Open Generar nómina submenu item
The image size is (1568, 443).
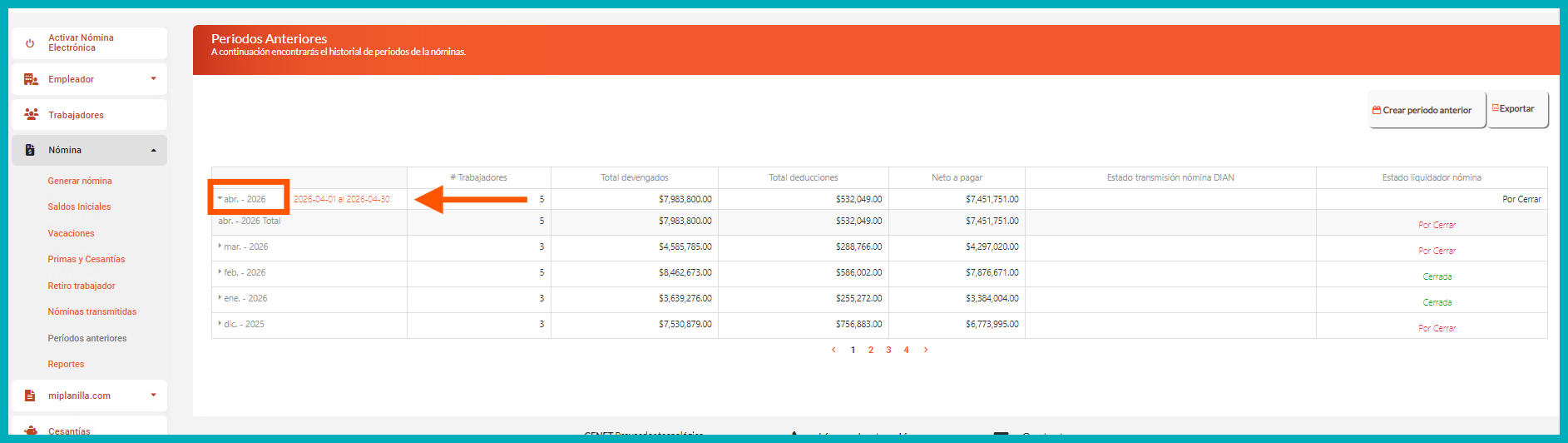pyautogui.click(x=80, y=181)
